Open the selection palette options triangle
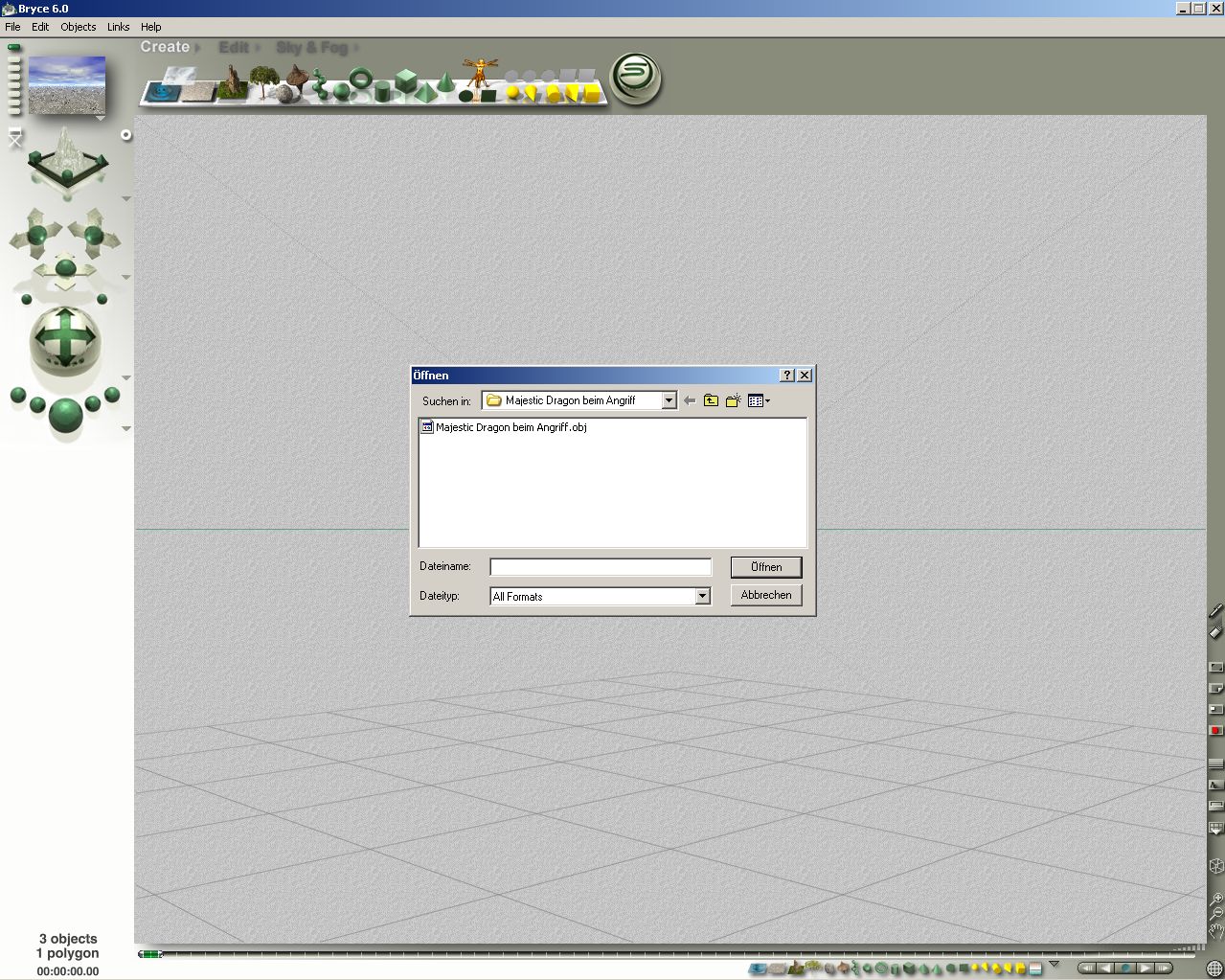 [x=1055, y=964]
